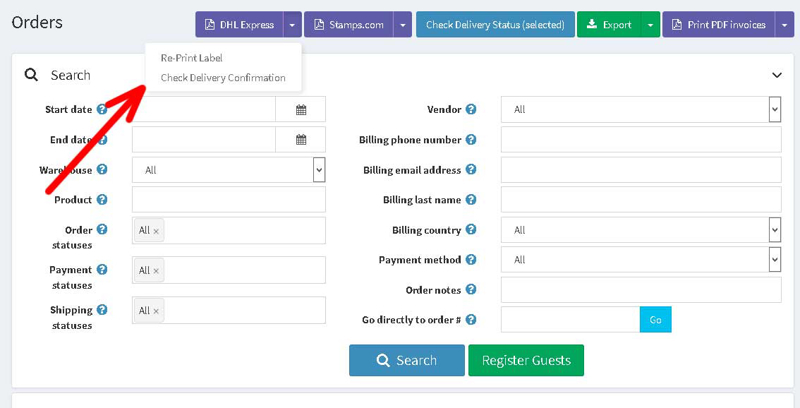The width and height of the screenshot is (800, 408).
Task: Select Re-Print Label menu option
Action: coord(191,58)
